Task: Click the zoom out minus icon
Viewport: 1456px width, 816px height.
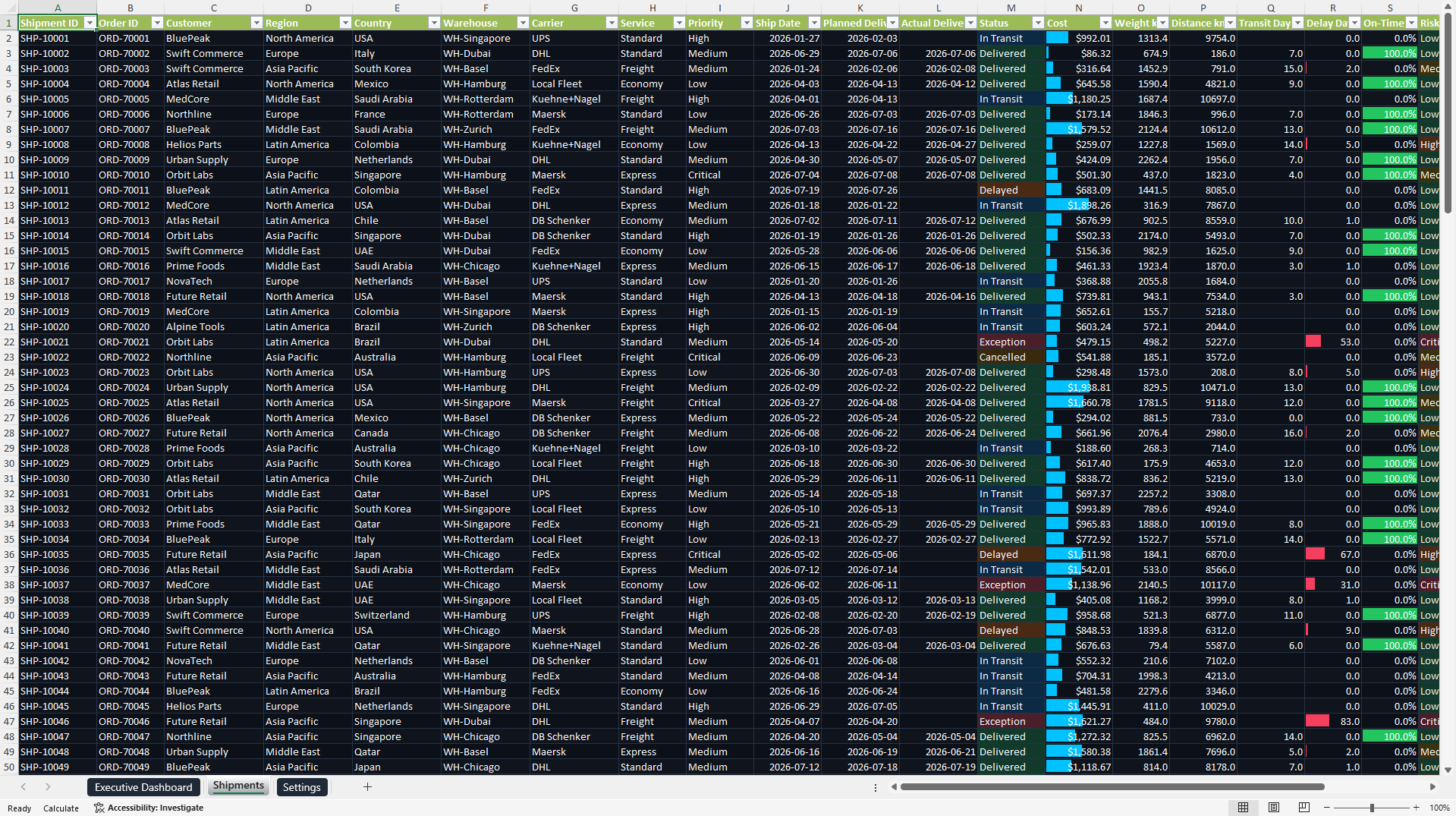Action: [1326, 808]
